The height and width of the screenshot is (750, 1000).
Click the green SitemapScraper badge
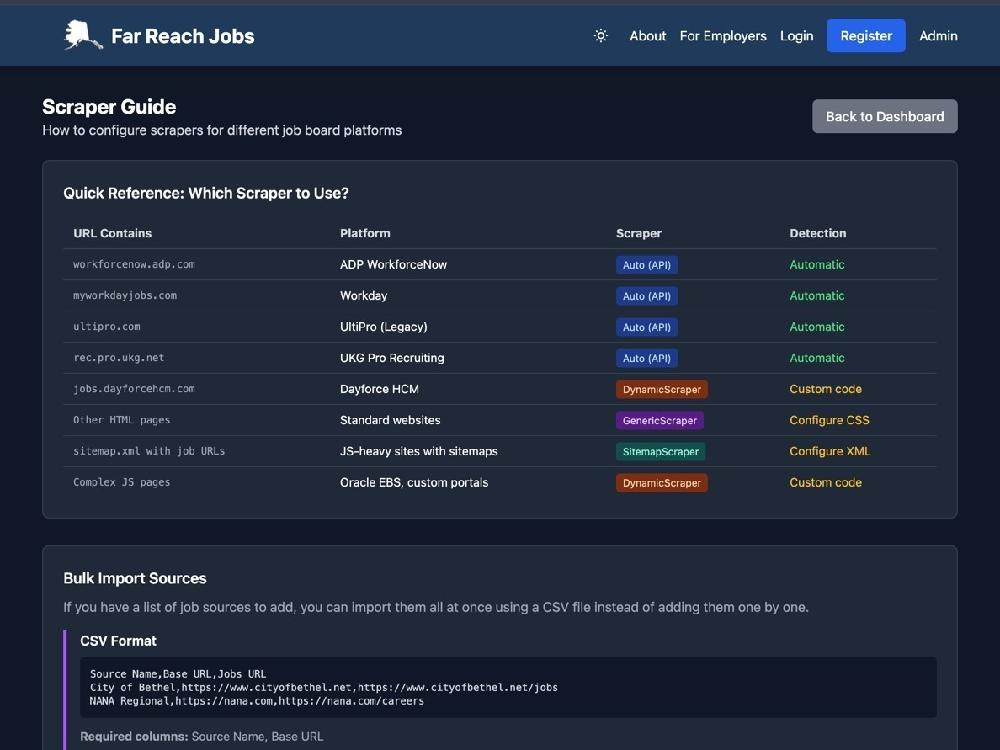[x=660, y=452]
